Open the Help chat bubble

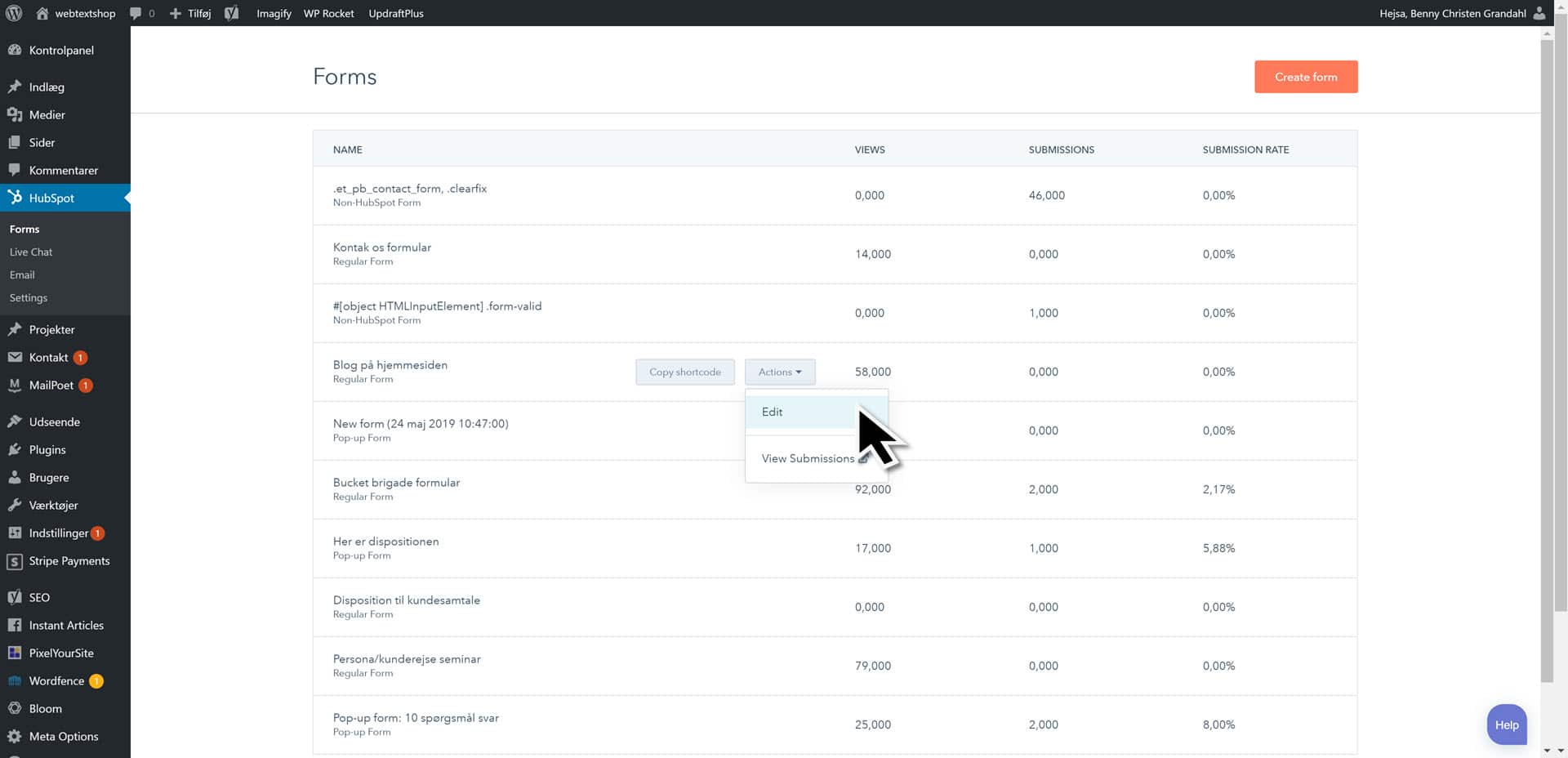coord(1507,725)
